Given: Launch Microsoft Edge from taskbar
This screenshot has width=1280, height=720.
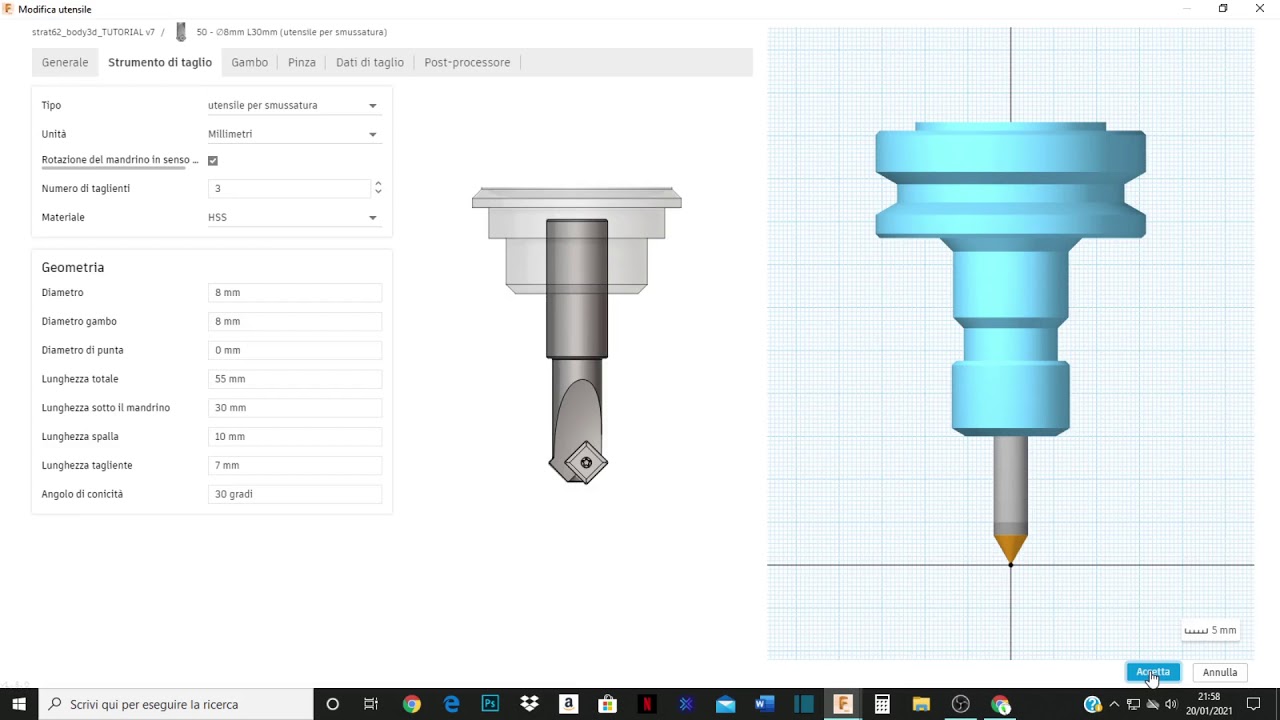Looking at the screenshot, I should [x=451, y=704].
